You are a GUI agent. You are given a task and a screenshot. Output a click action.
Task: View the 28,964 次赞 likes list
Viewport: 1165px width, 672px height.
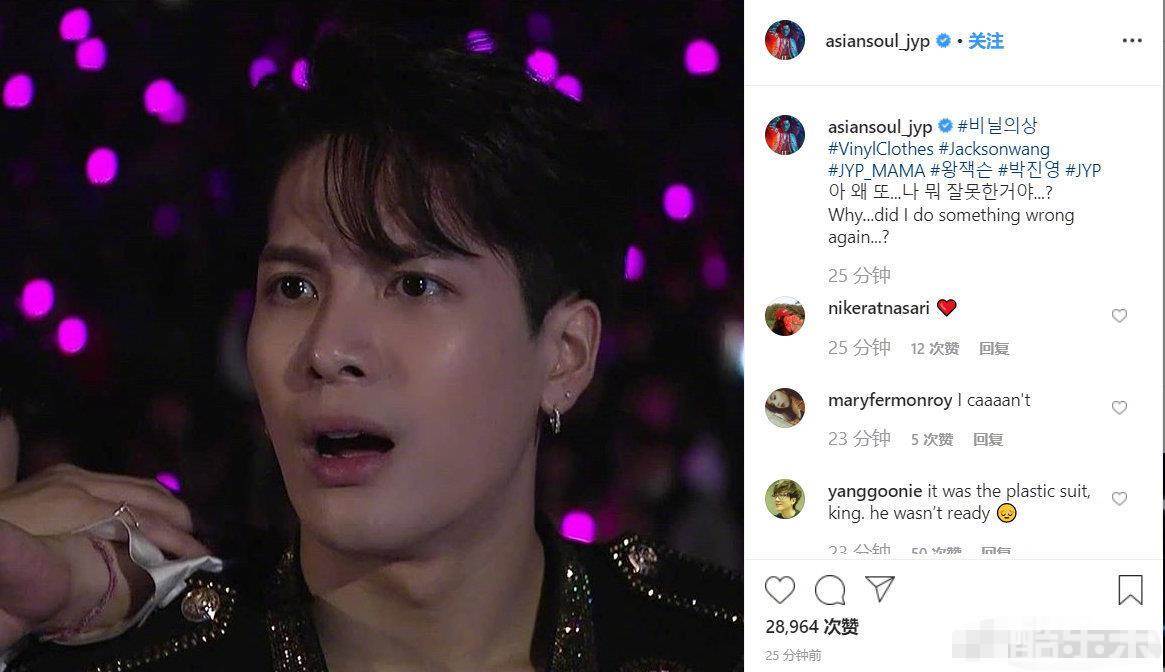tap(812, 627)
